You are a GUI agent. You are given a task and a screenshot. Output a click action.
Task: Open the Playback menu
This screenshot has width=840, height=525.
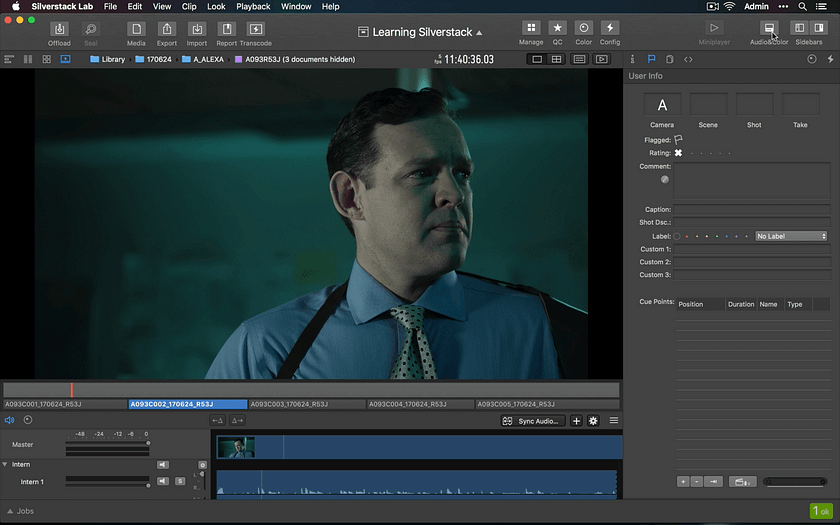(253, 6)
